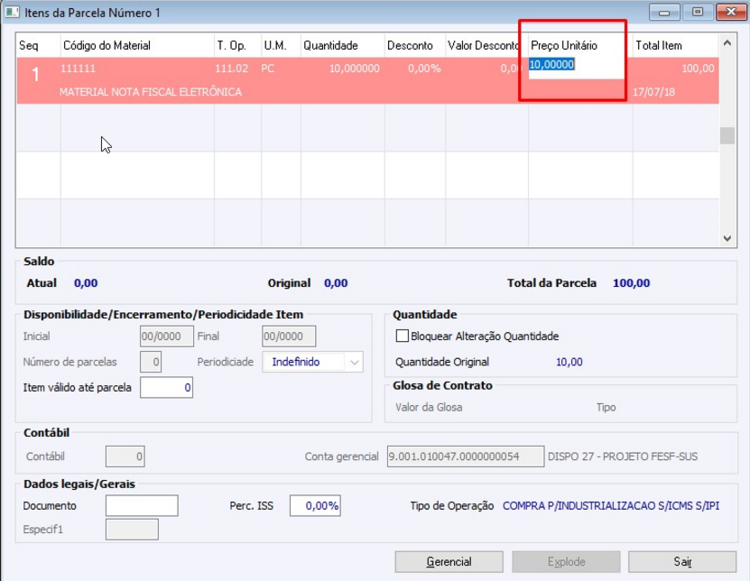Viewport: 750px width, 581px height.
Task: Click the Sair button
Action: point(682,561)
